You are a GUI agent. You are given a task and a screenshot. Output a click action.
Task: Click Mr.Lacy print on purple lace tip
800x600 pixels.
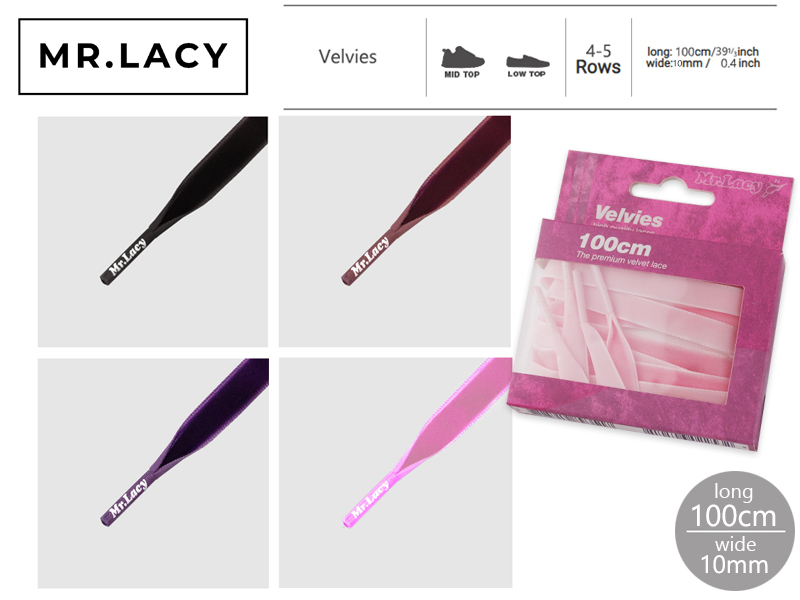(128, 498)
